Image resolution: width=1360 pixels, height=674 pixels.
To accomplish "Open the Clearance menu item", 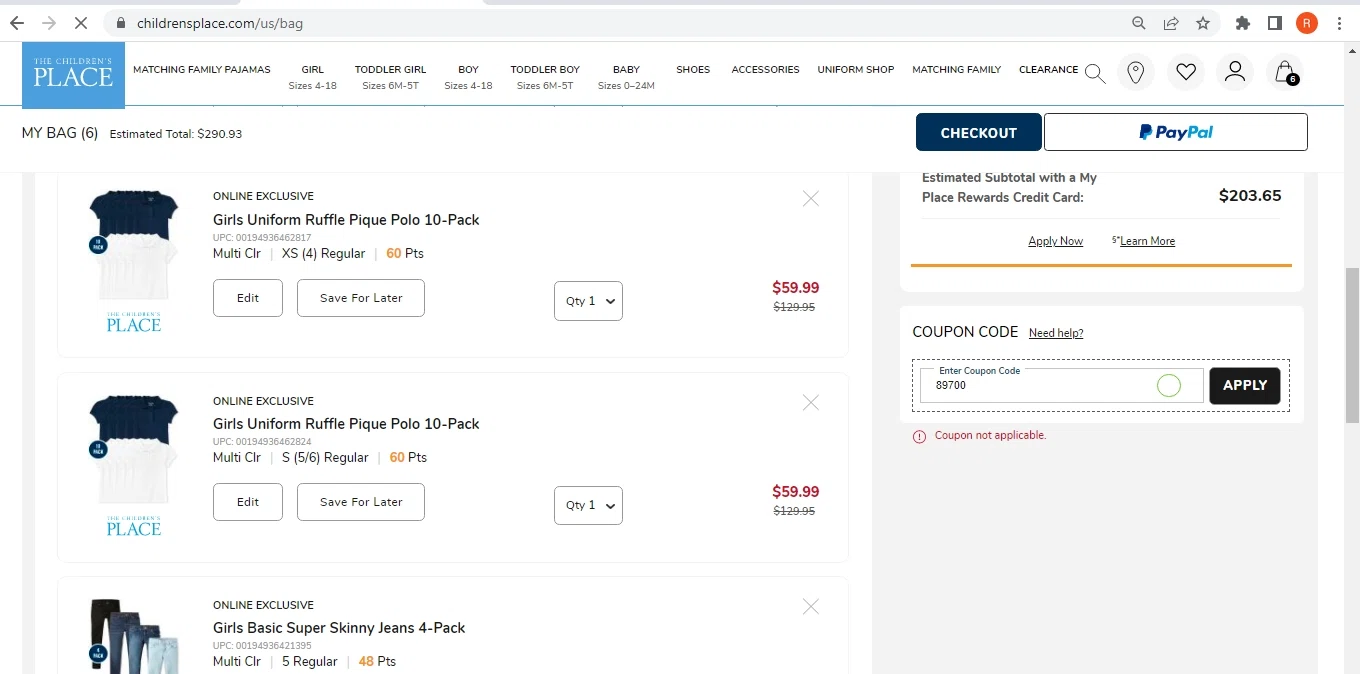I will click(x=1048, y=70).
